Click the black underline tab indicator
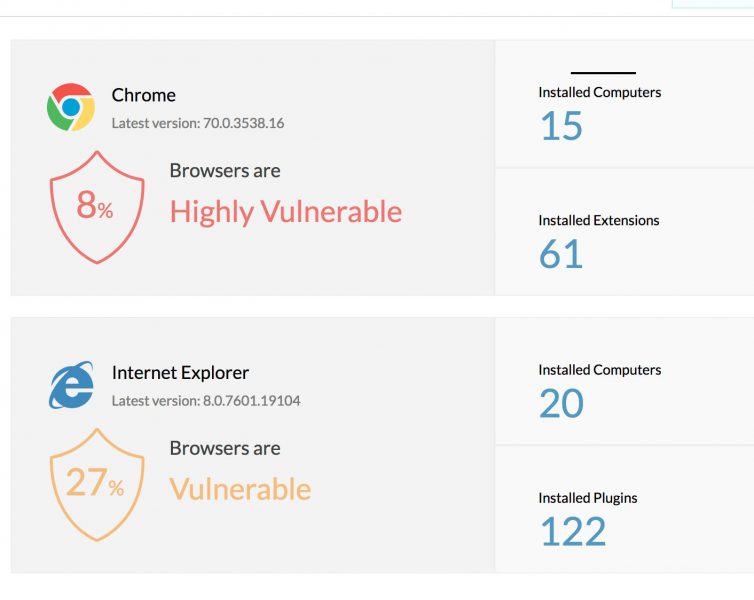Image resolution: width=754 pixels, height=600 pixels. tap(603, 73)
